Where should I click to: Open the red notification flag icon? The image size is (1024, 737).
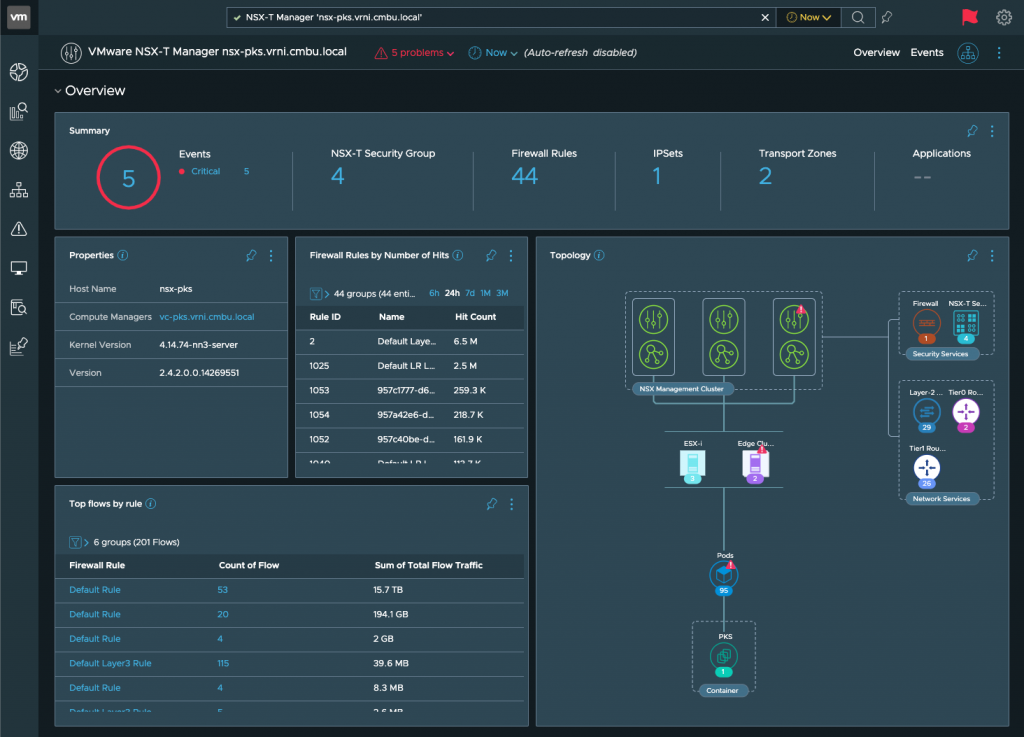click(x=969, y=16)
